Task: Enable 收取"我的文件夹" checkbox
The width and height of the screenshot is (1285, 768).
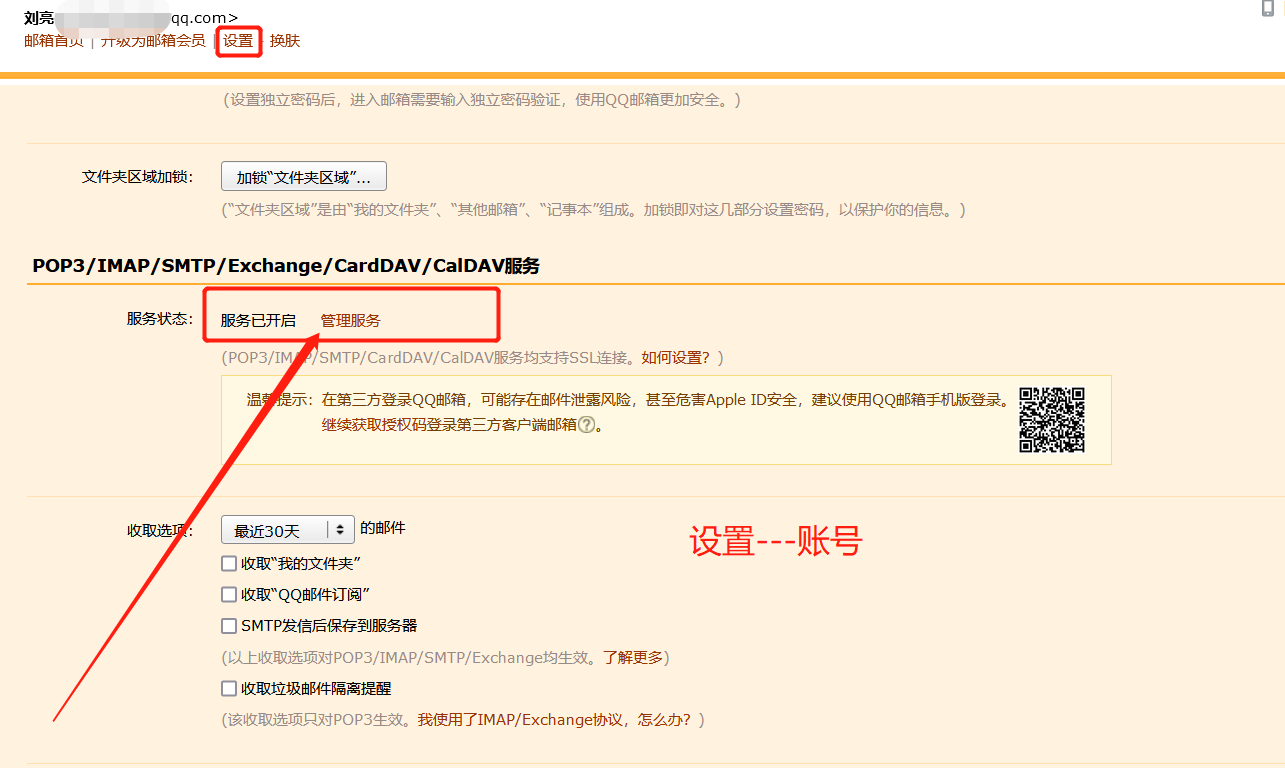Action: coord(229,564)
